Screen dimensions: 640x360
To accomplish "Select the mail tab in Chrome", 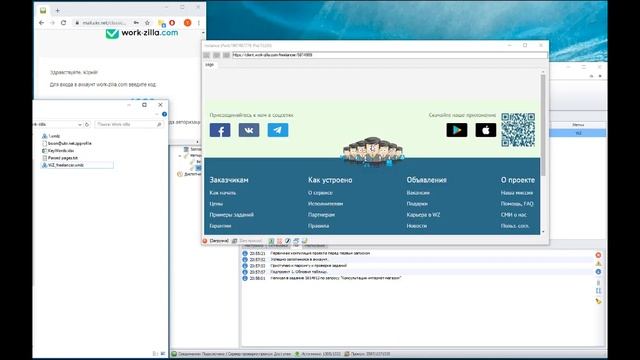I will pyautogui.click(x=43, y=11).
